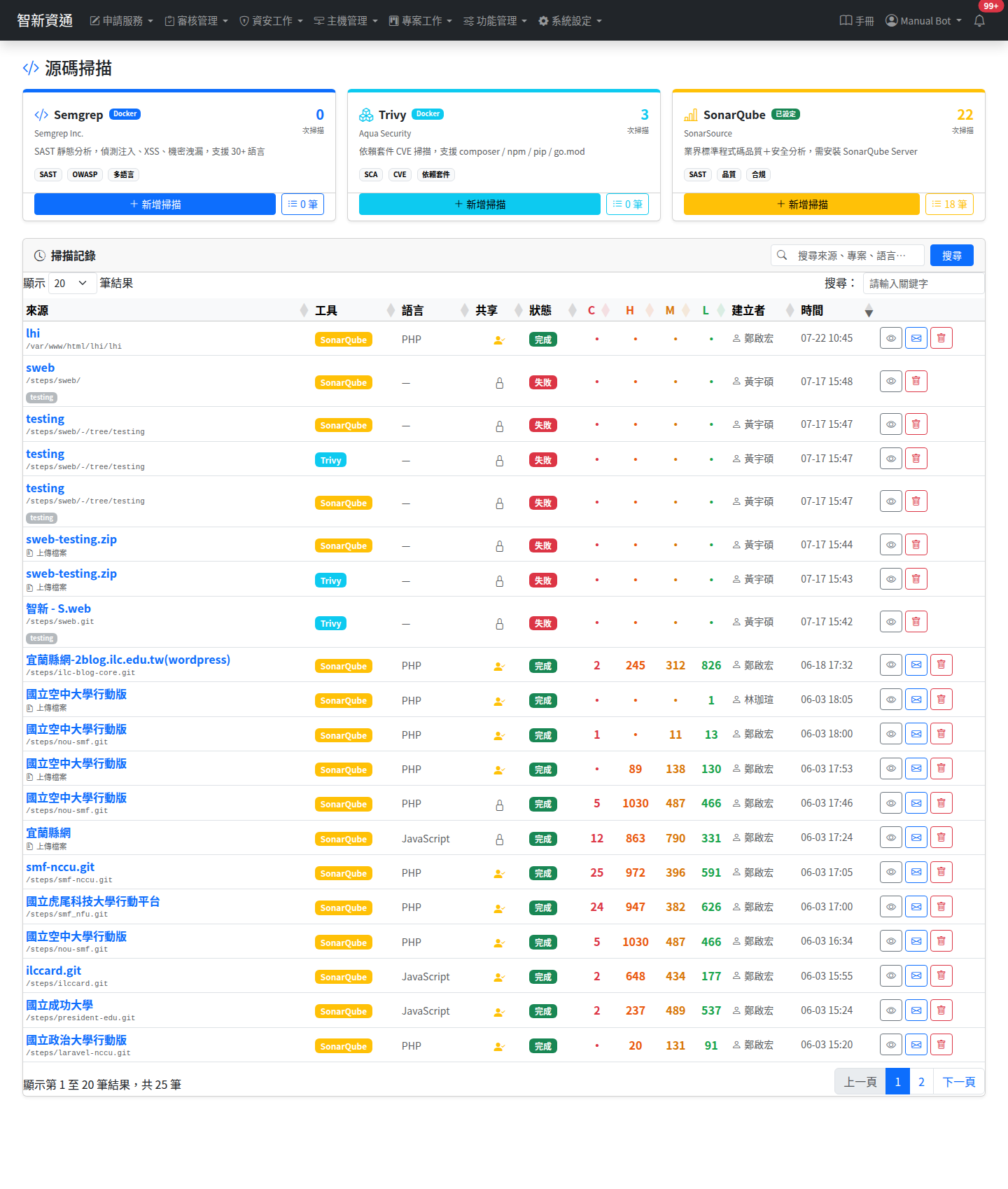The image size is (1008, 1189).
Task: Email the scan created 06-03 16:34
Action: tap(916, 941)
